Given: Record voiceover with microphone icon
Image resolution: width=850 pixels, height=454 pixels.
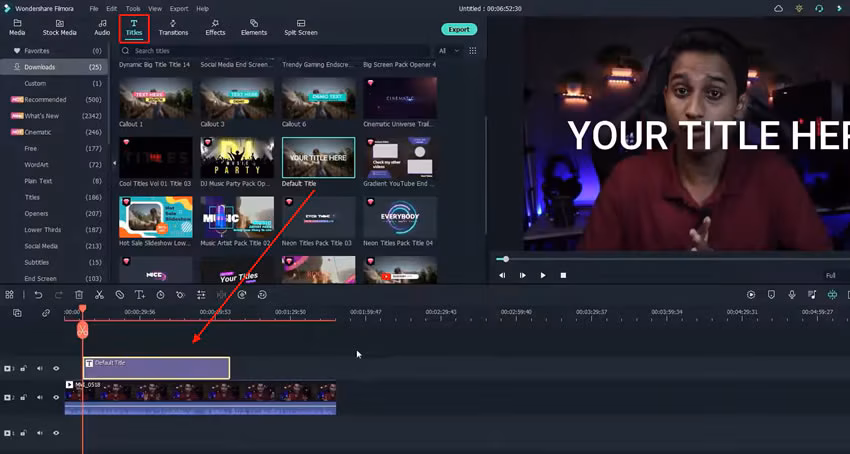Looking at the screenshot, I should pyautogui.click(x=792, y=295).
